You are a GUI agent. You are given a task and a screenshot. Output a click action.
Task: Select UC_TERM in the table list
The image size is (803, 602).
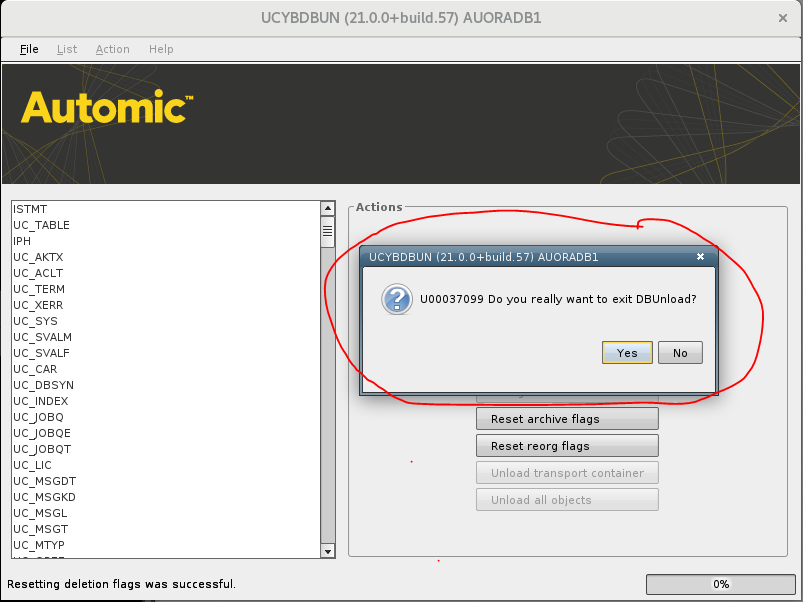click(166, 289)
